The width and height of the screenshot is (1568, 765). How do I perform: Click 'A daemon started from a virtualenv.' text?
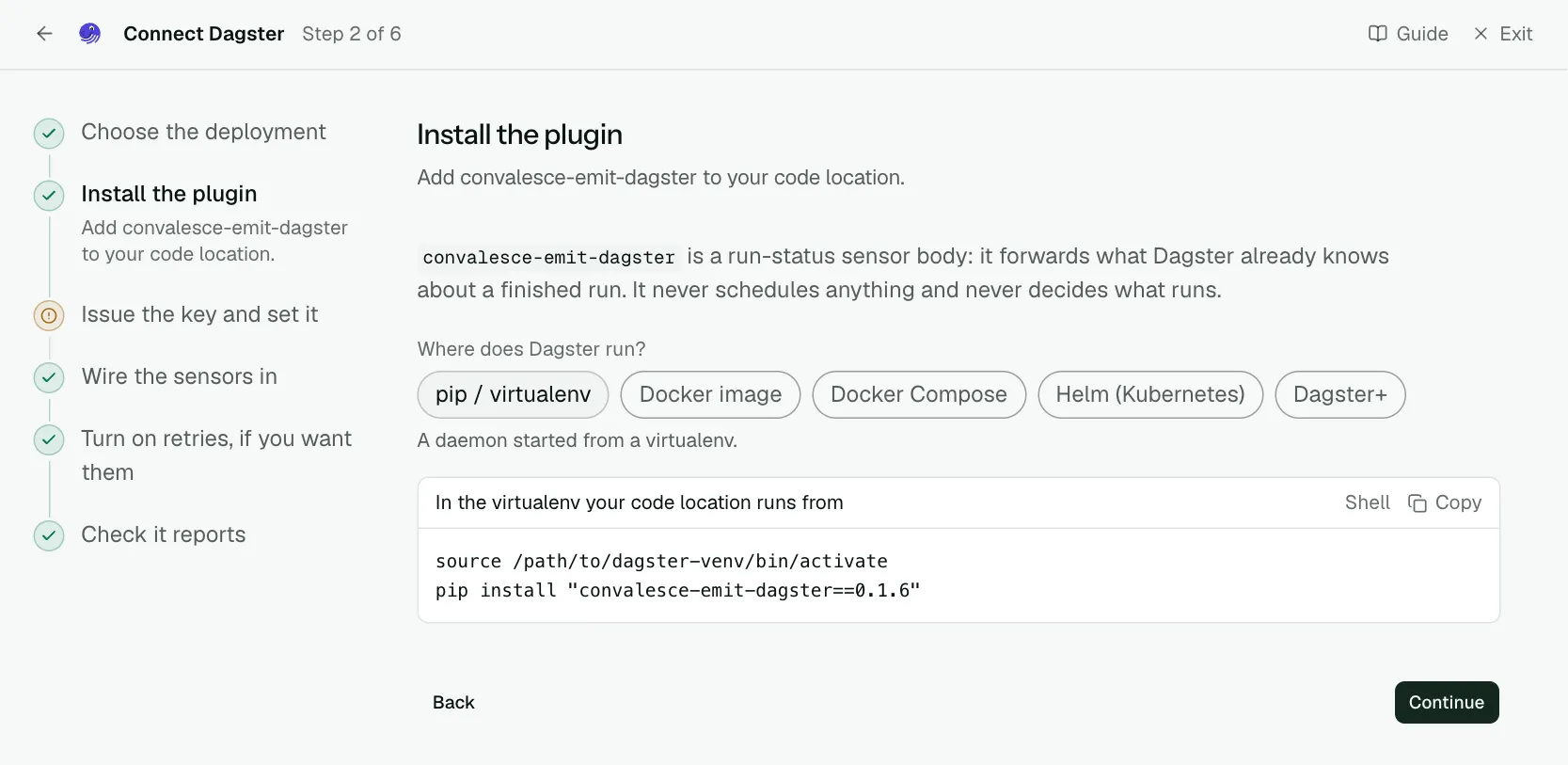(578, 440)
